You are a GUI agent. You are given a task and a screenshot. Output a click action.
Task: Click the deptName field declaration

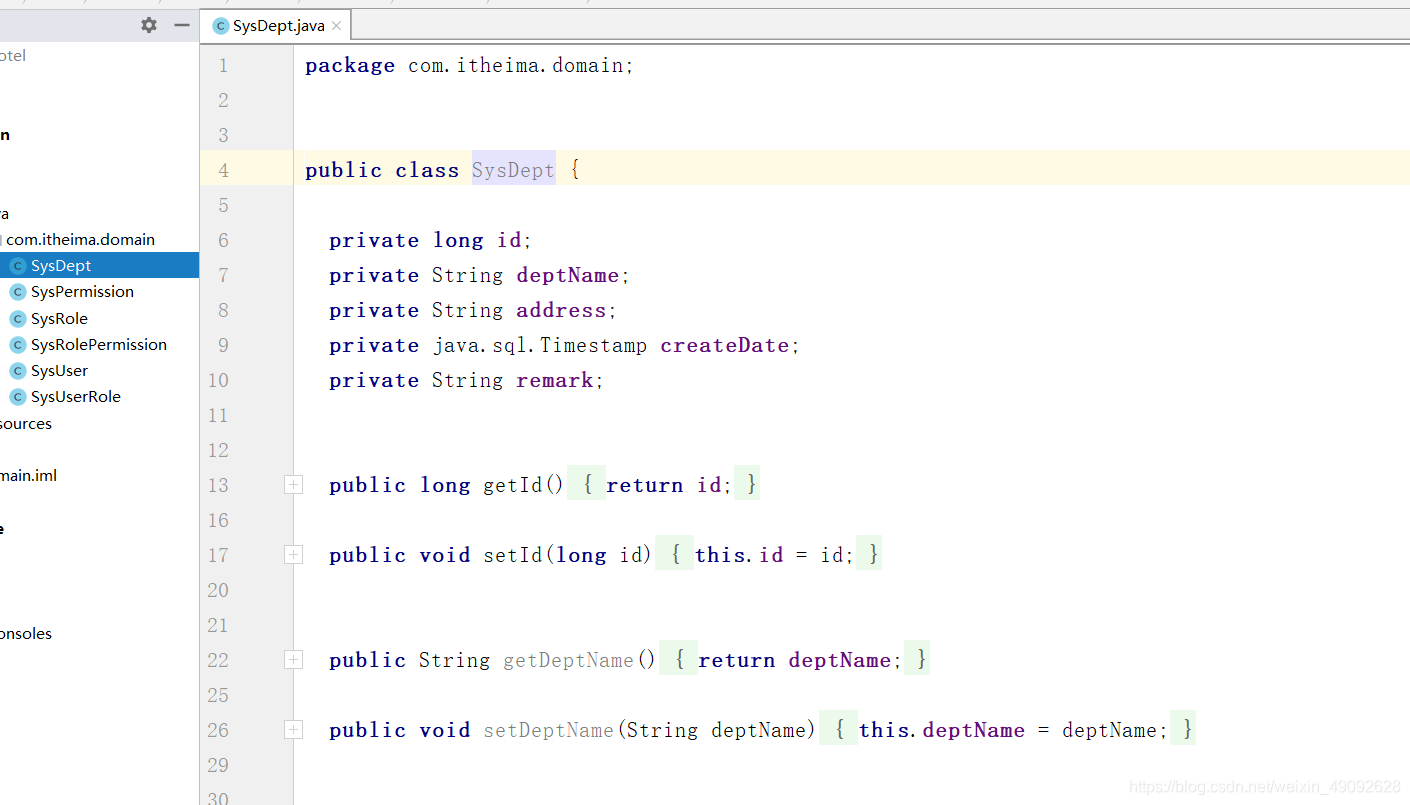click(568, 275)
